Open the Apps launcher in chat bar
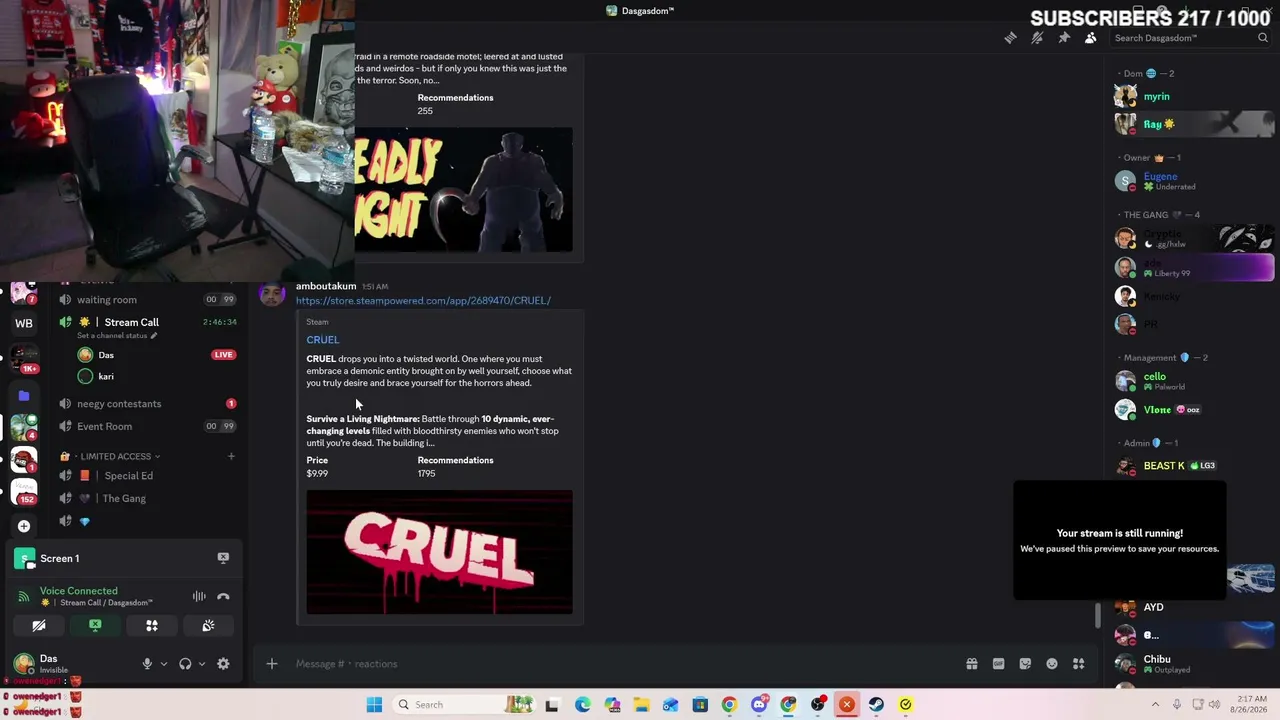1280x720 pixels. click(1078, 664)
